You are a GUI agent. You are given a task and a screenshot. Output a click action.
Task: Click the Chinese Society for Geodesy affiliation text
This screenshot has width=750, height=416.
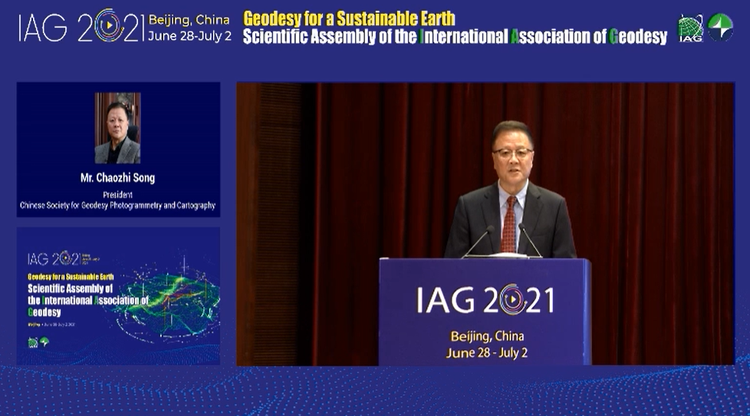[118, 205]
